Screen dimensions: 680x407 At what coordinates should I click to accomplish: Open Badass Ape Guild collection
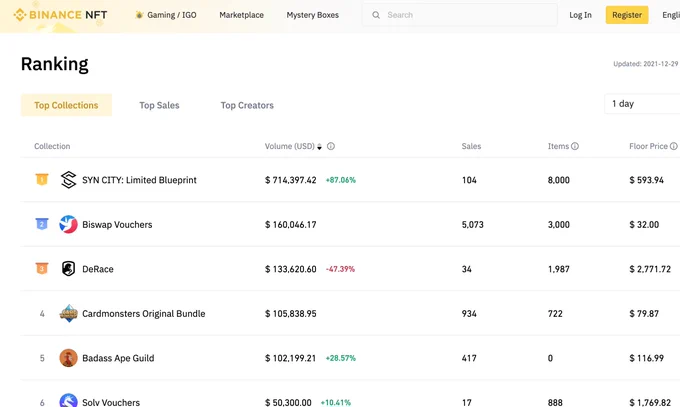tap(118, 358)
